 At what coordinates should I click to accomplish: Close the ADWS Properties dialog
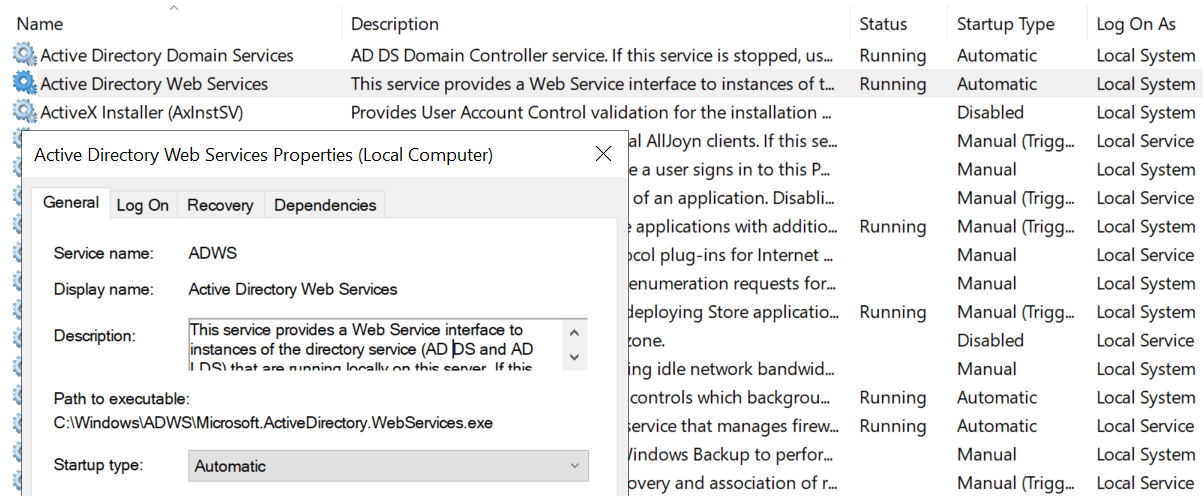point(603,155)
